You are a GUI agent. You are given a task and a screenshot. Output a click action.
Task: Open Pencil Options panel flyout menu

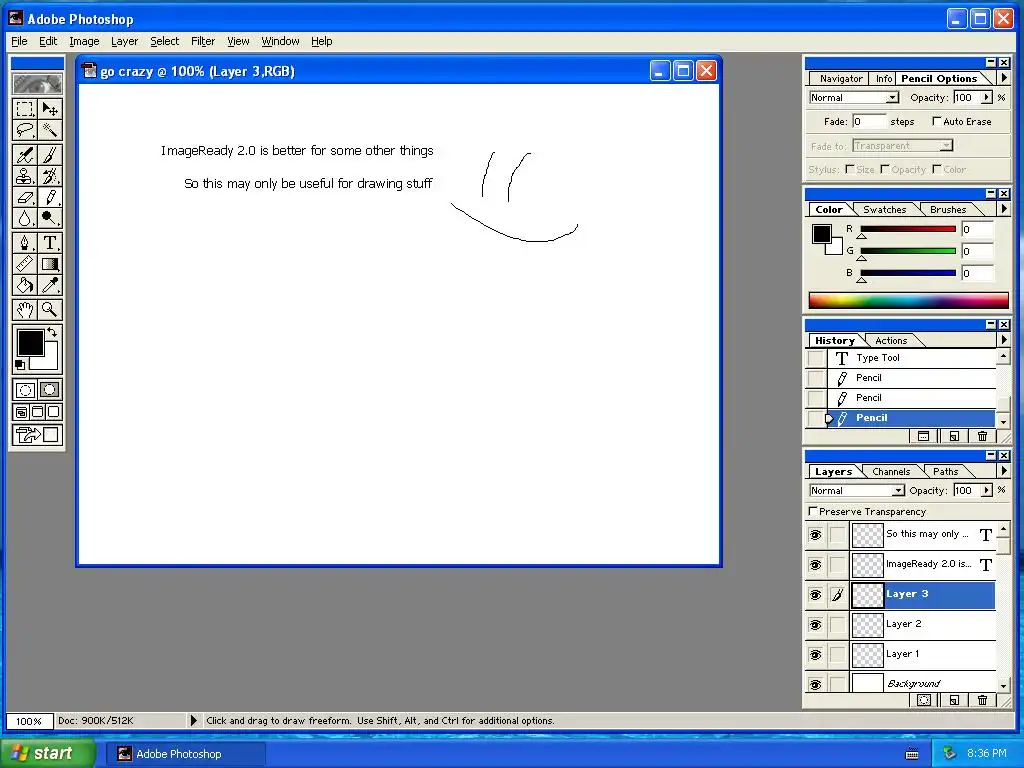point(1004,78)
